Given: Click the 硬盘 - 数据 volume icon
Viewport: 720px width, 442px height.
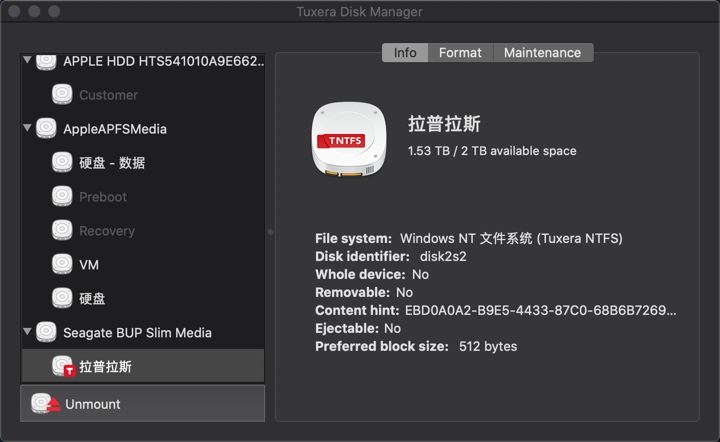Looking at the screenshot, I should pyautogui.click(x=62, y=162).
